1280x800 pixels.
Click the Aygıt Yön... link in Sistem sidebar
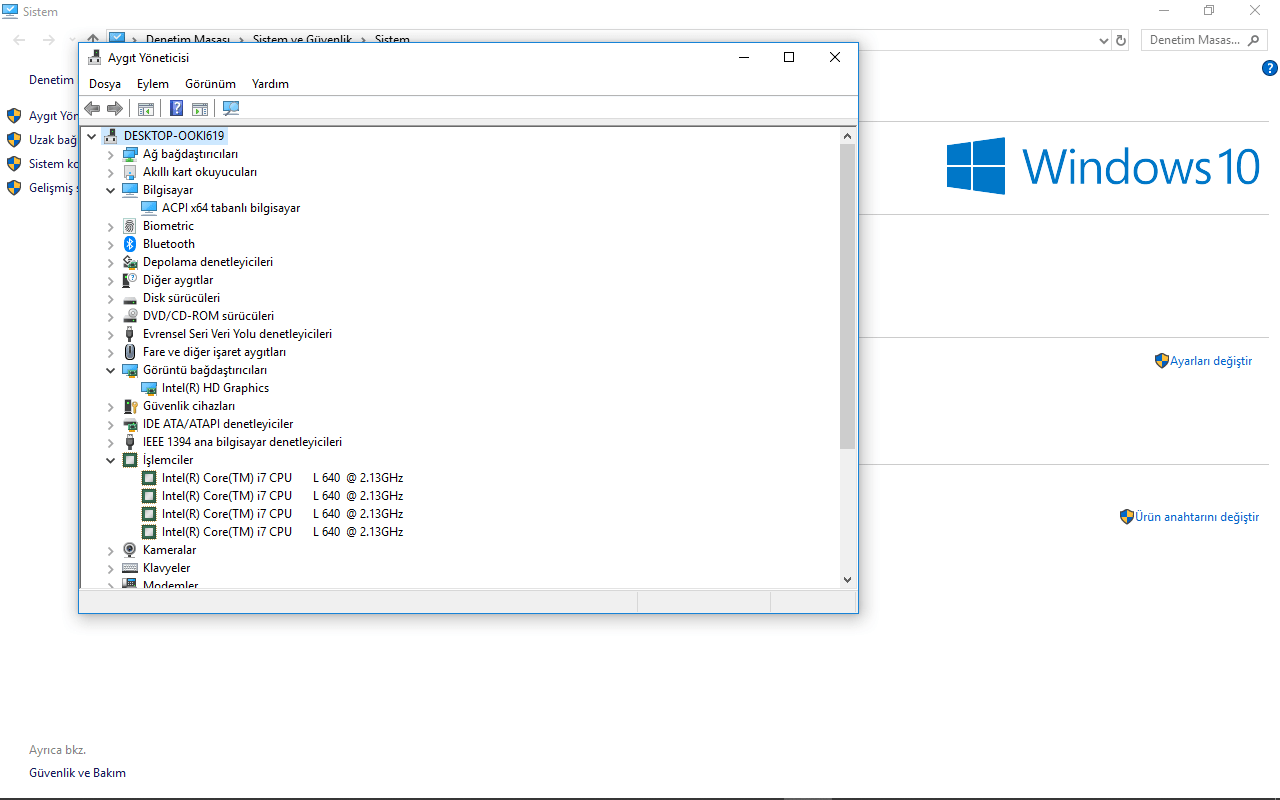53,116
